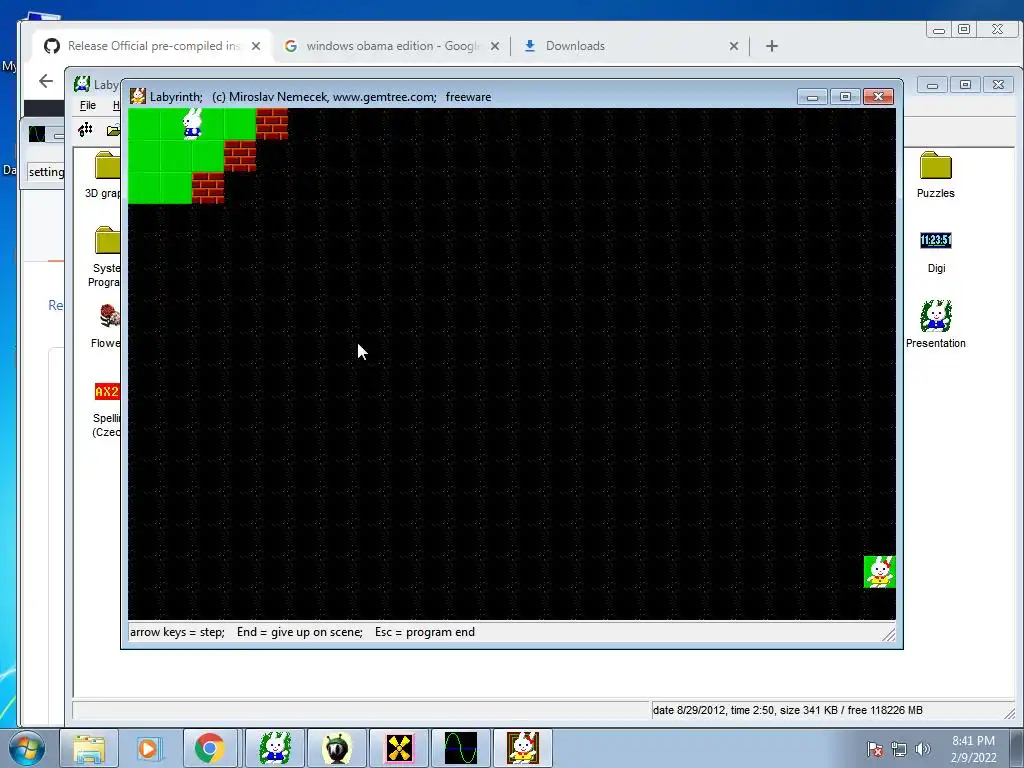Open Windows Media Player from taskbar

[x=148, y=748]
